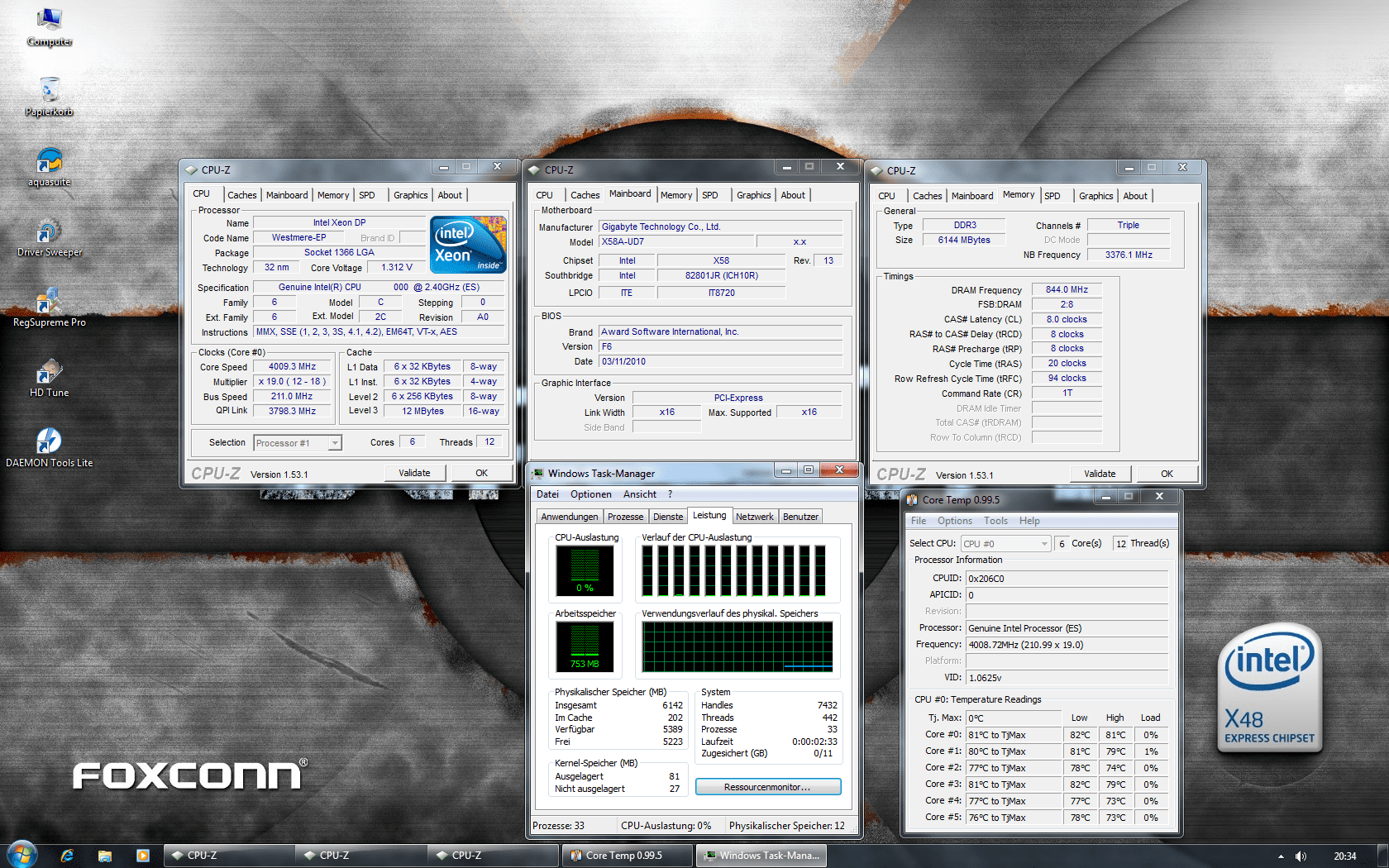This screenshot has height=868, width=1389.
Task: Click Core Temp window title icon
Action: pyautogui.click(x=912, y=499)
